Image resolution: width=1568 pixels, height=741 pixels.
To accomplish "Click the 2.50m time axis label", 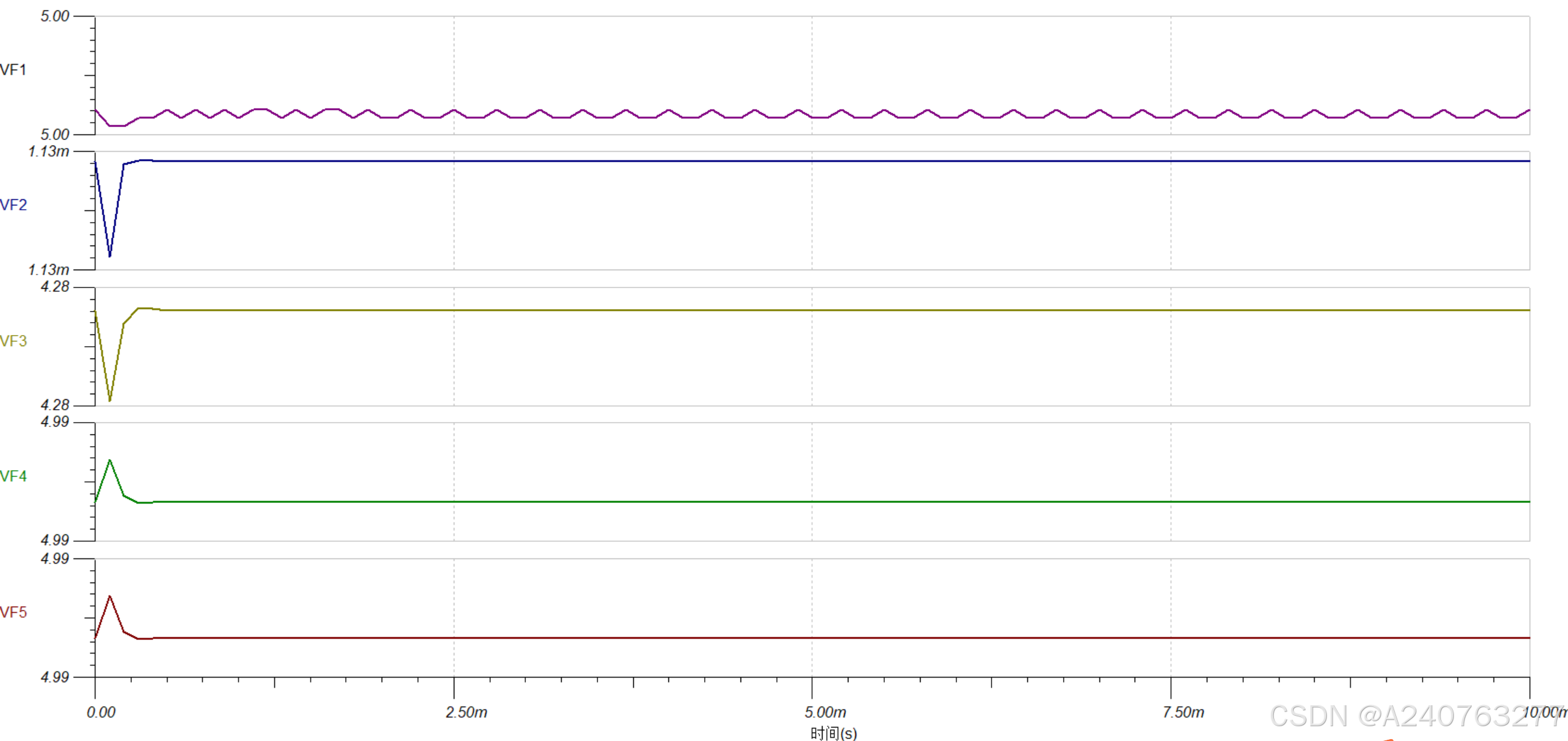I will pos(466,712).
